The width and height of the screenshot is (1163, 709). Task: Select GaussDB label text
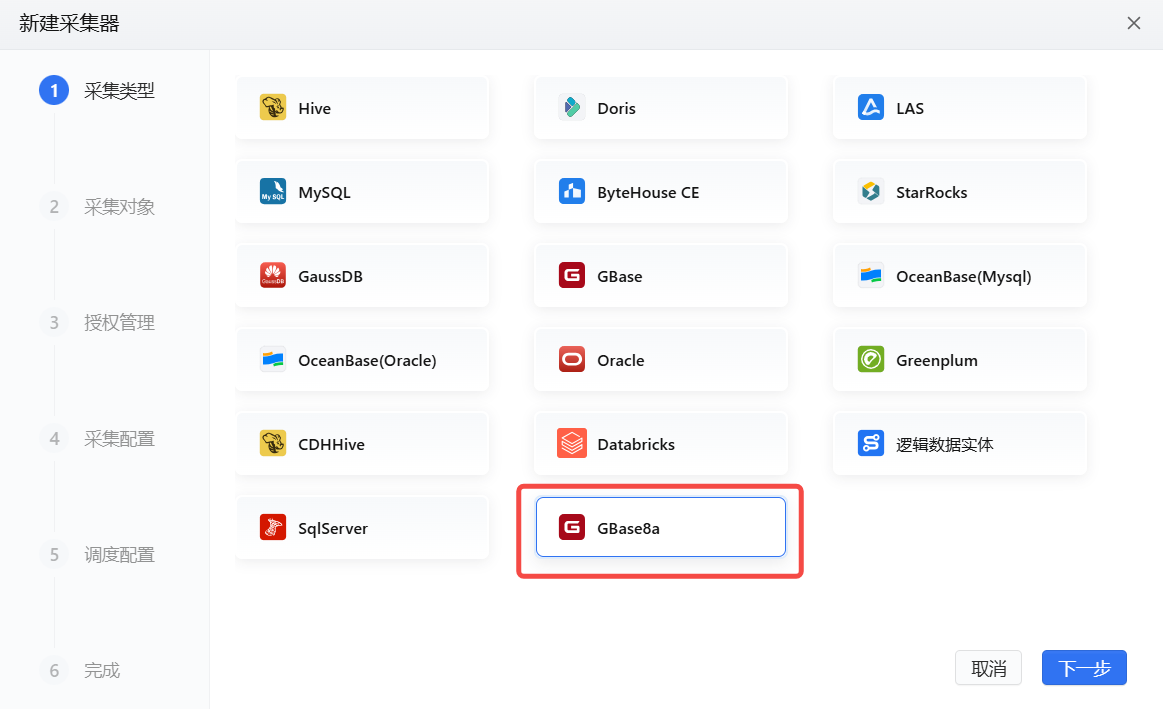point(330,277)
